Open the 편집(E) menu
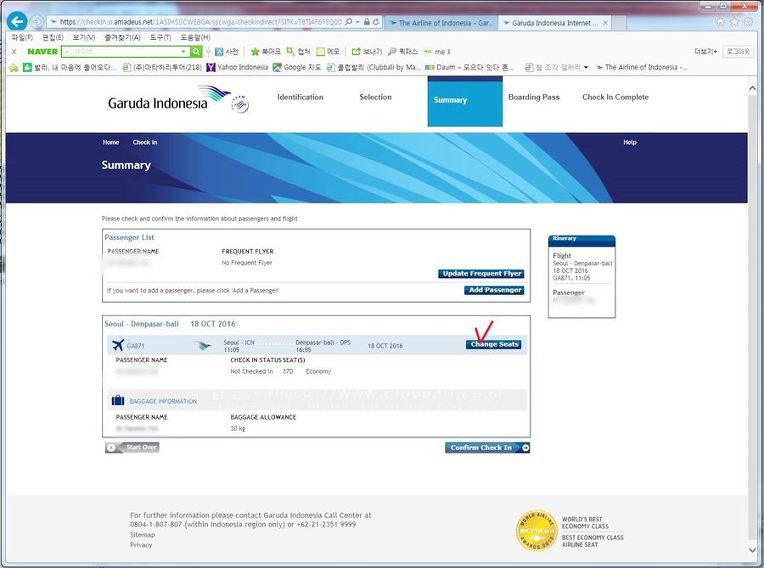The width and height of the screenshot is (764, 568). click(53, 38)
